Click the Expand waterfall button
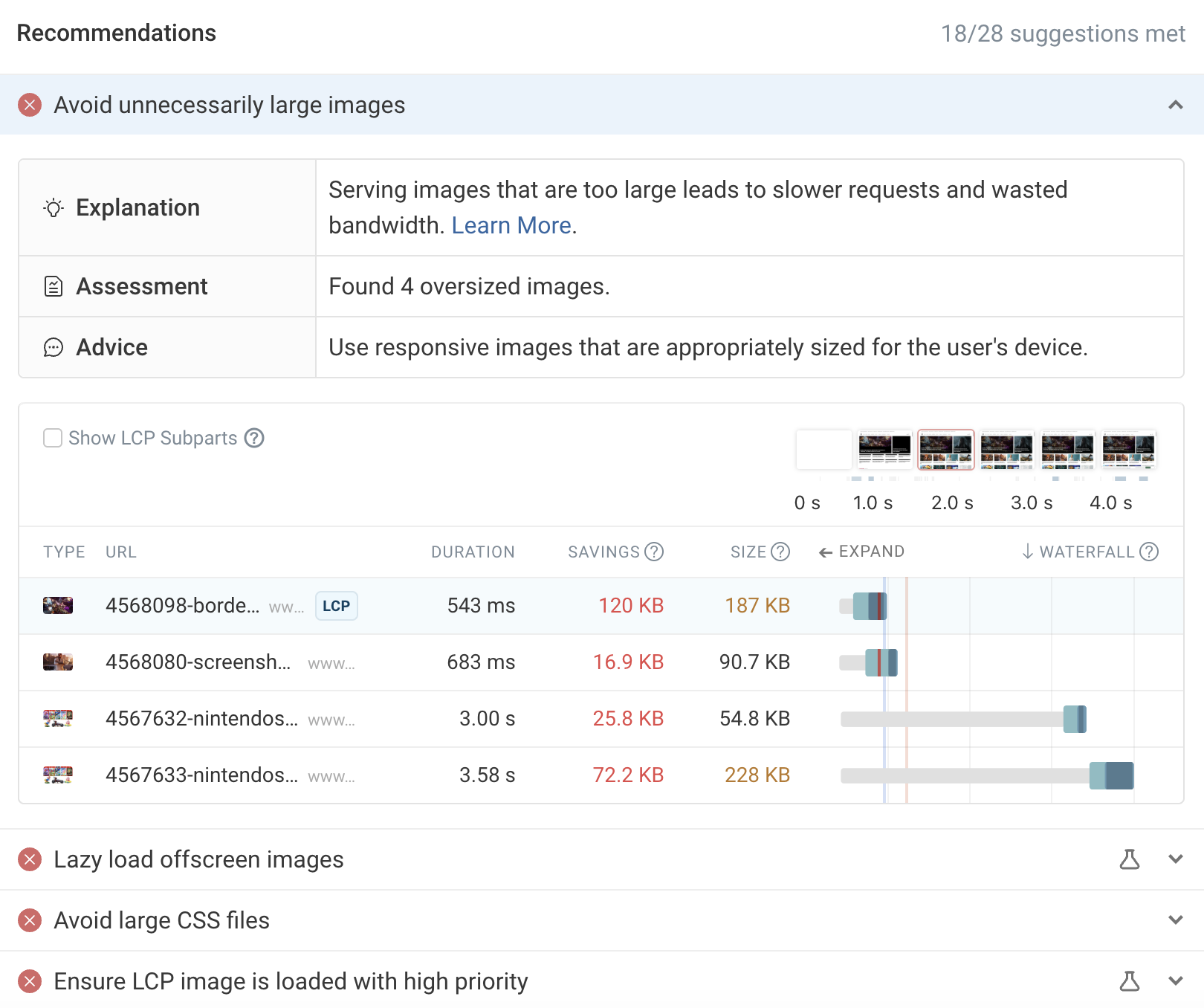Viewport: 1204px width, 1008px height. pos(861,552)
